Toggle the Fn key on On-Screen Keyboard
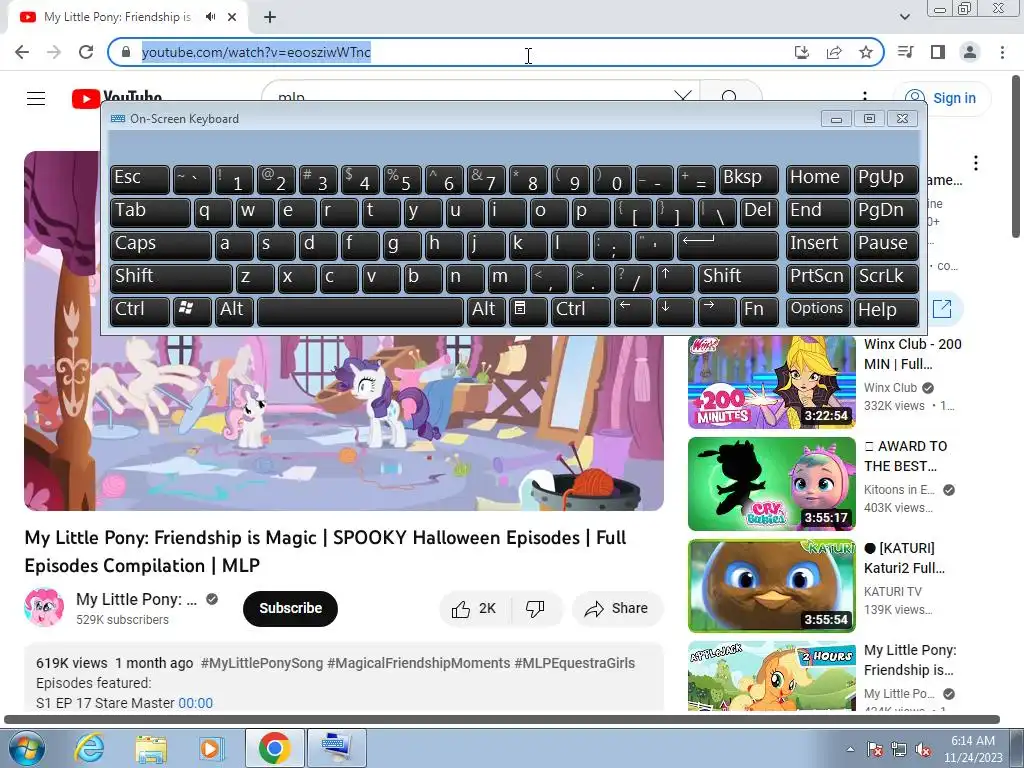The height and width of the screenshot is (768, 1024). click(759, 312)
